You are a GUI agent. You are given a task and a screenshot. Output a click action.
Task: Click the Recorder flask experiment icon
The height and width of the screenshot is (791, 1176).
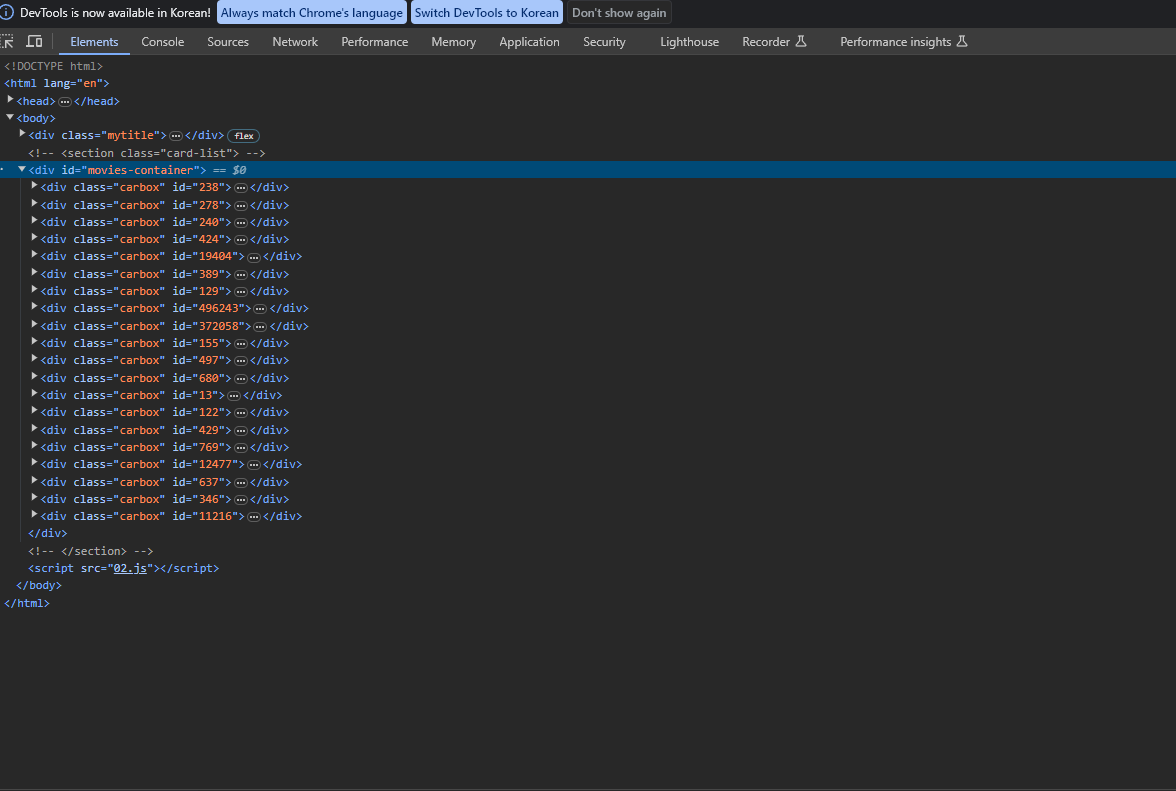(801, 41)
